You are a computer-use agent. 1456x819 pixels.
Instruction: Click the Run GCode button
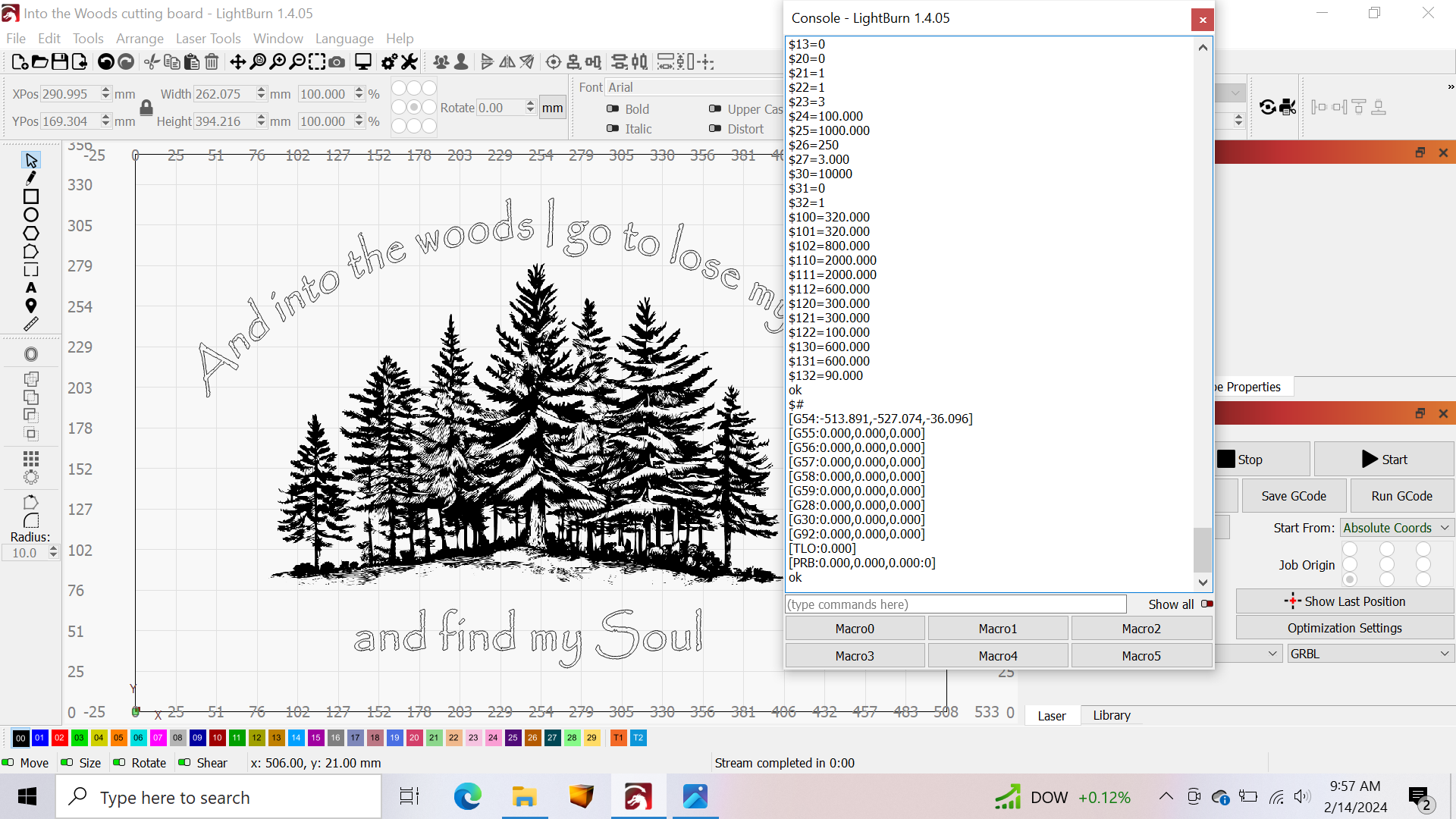(1401, 496)
